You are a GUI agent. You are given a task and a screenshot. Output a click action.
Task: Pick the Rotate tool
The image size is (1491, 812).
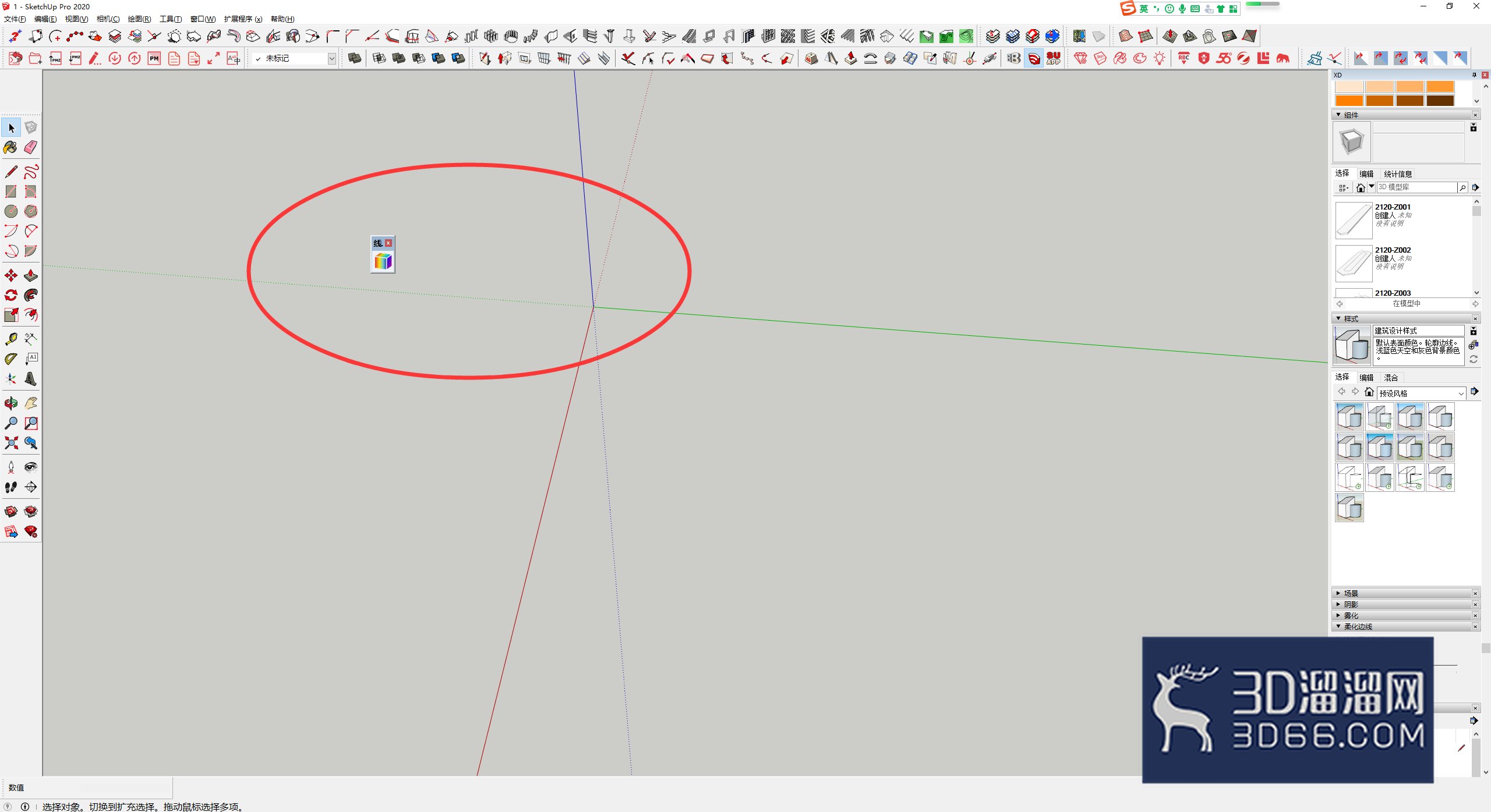(x=11, y=295)
